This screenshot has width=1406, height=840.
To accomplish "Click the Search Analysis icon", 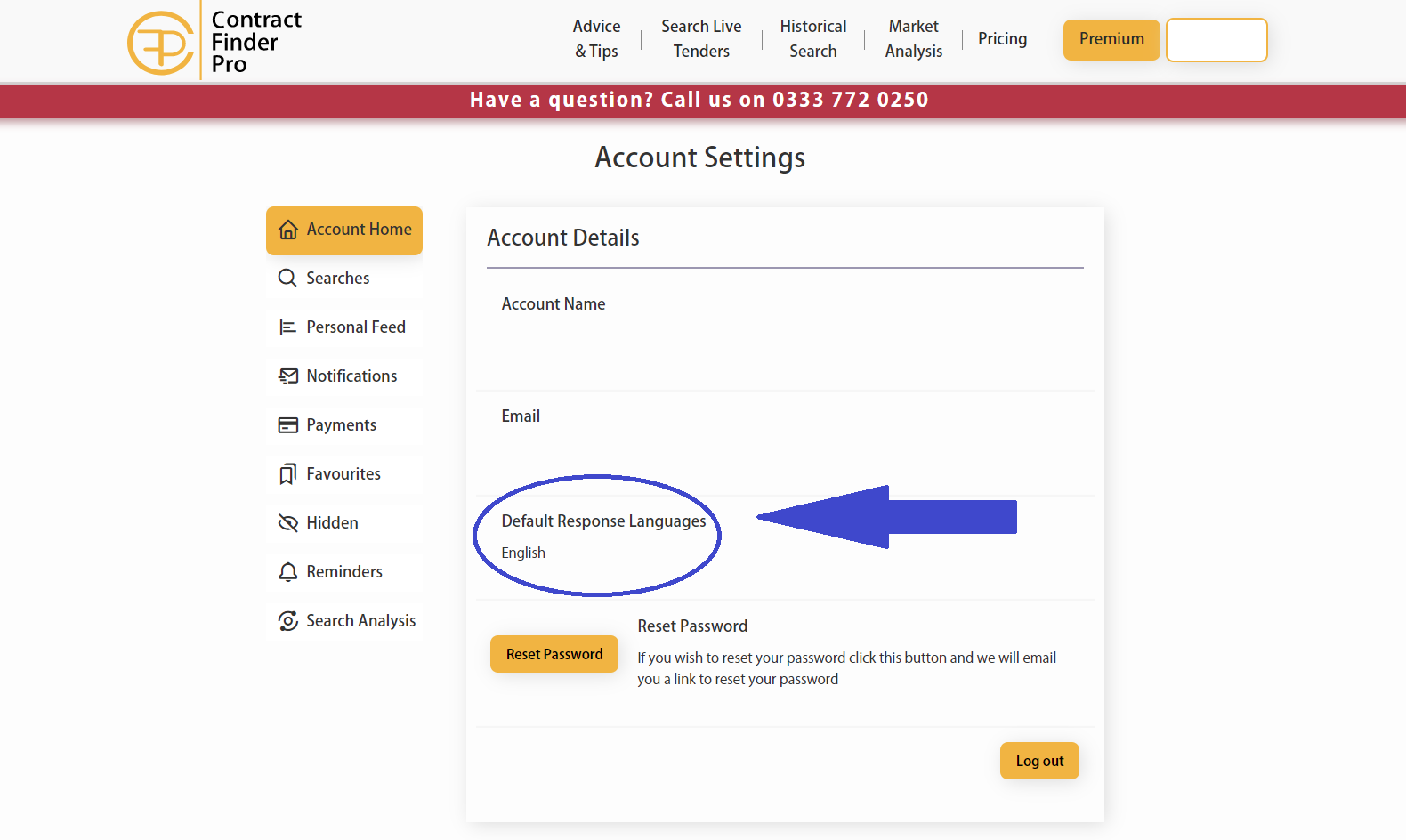I will click(287, 621).
